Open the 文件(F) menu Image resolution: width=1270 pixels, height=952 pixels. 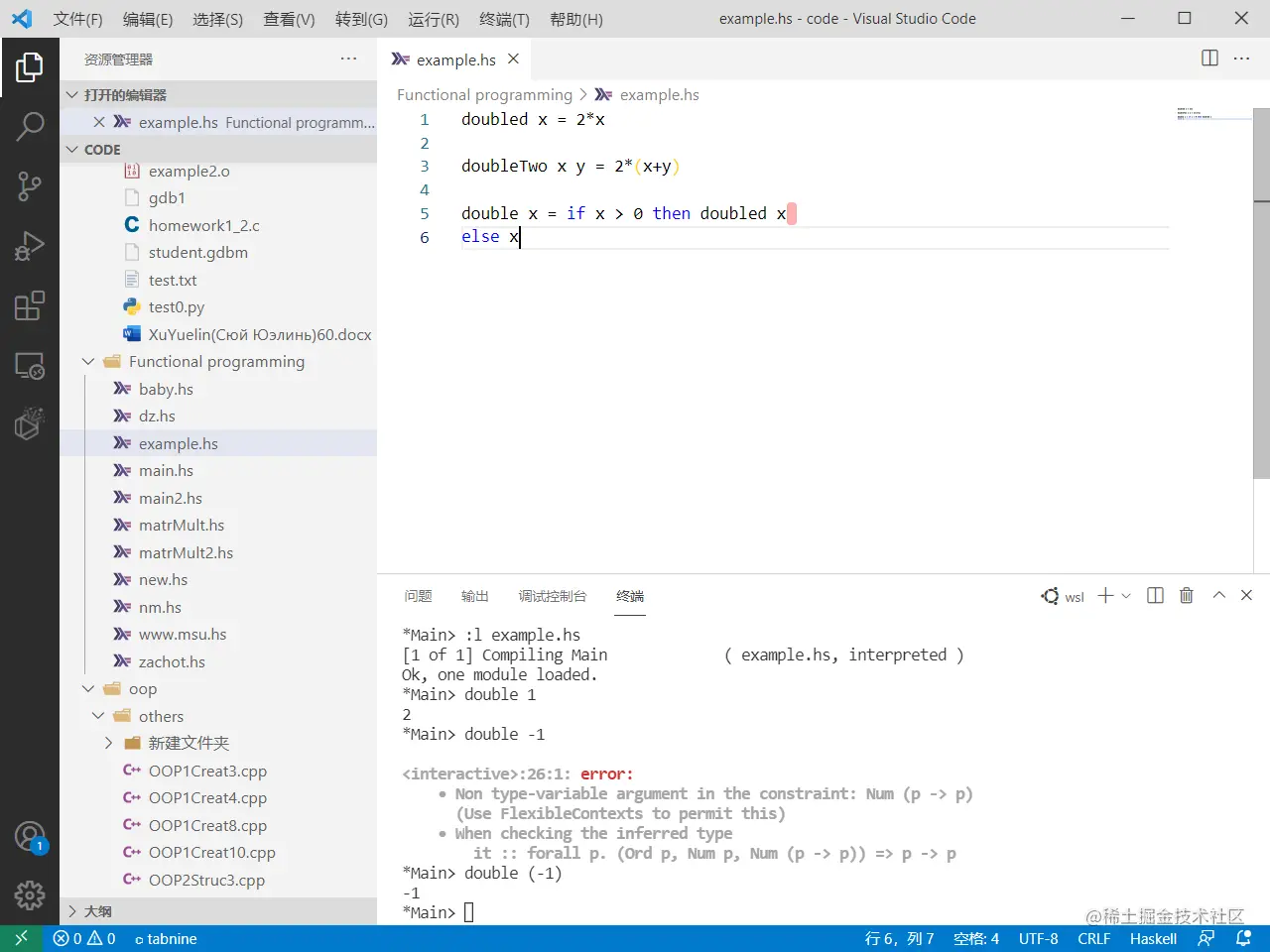77,19
